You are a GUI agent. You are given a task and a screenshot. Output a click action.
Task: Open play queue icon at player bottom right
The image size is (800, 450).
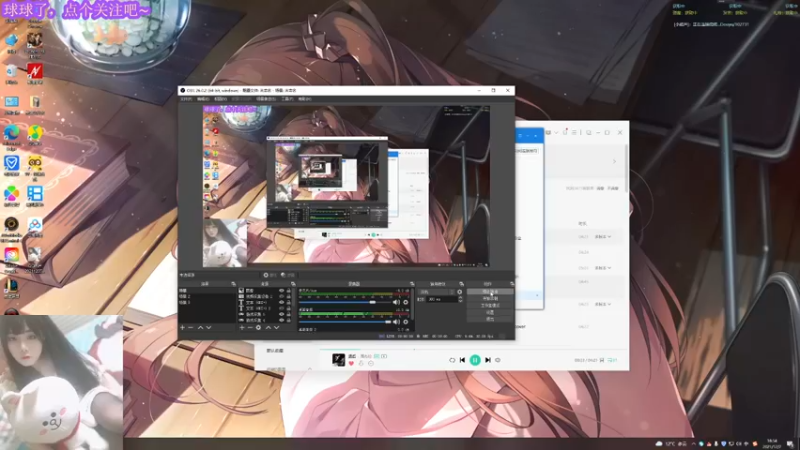(x=612, y=360)
